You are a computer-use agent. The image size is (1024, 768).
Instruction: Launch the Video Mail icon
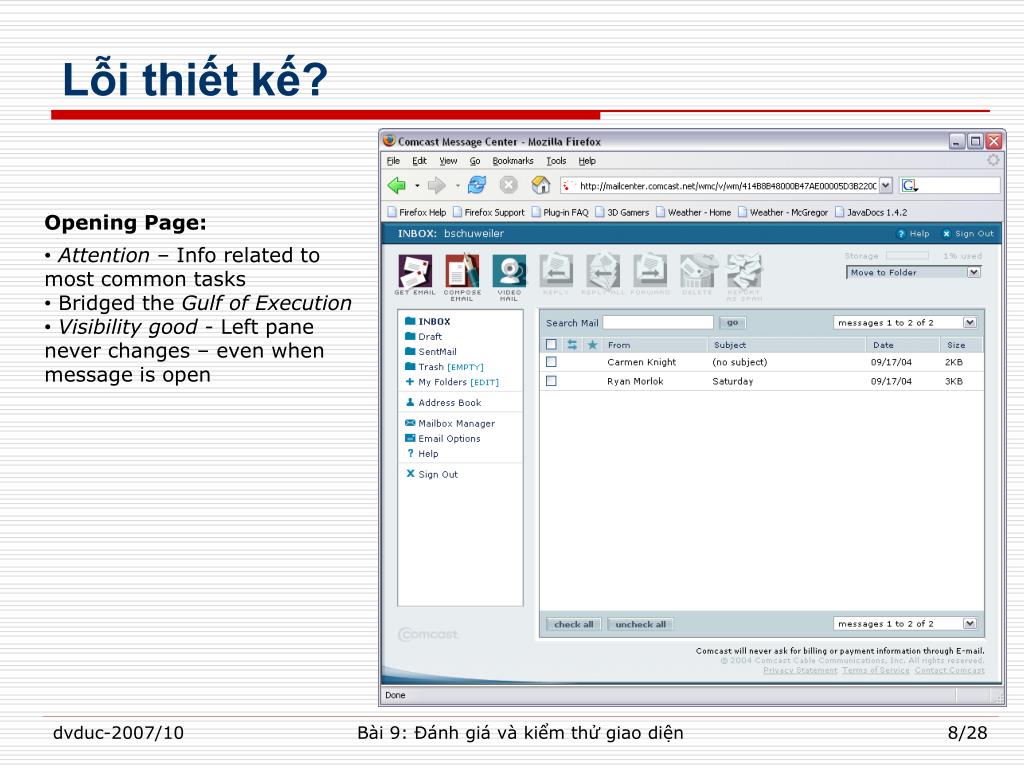pyautogui.click(x=509, y=271)
